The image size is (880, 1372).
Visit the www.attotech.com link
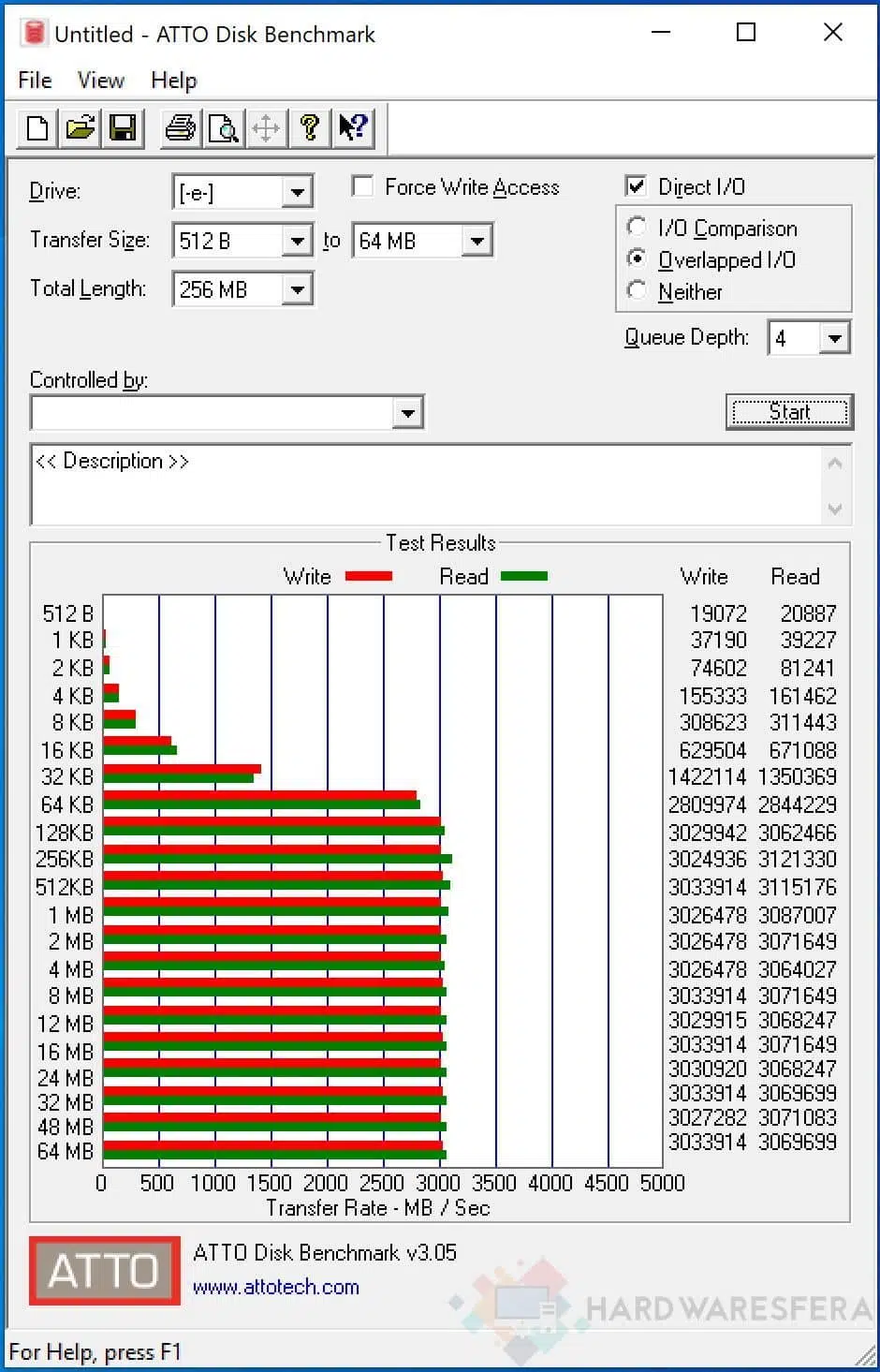click(276, 1288)
